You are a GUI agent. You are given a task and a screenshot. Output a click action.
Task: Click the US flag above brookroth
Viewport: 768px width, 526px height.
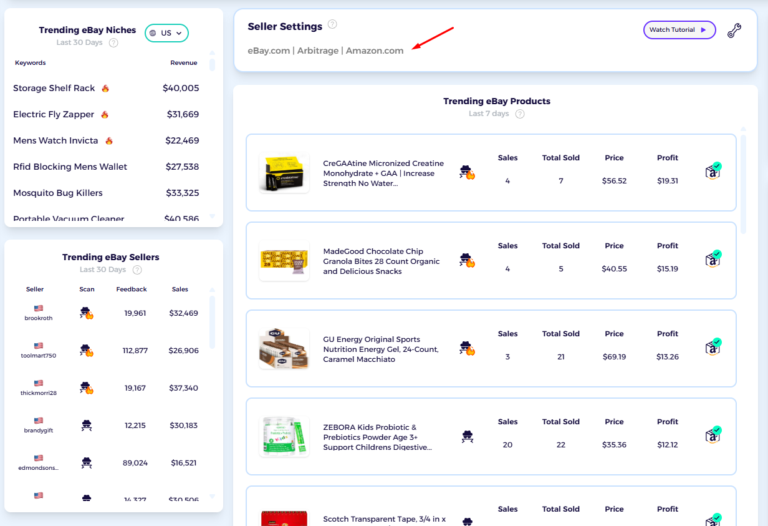[x=38, y=308]
